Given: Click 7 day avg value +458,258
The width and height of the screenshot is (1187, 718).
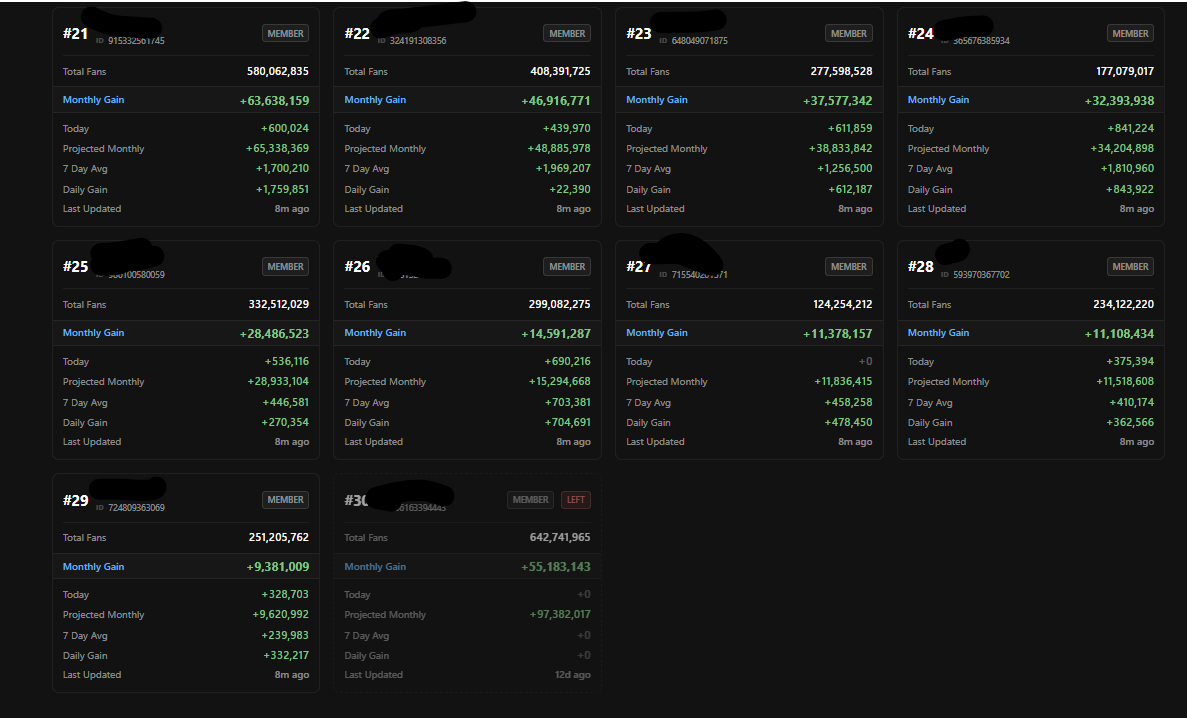Looking at the screenshot, I should coord(848,402).
